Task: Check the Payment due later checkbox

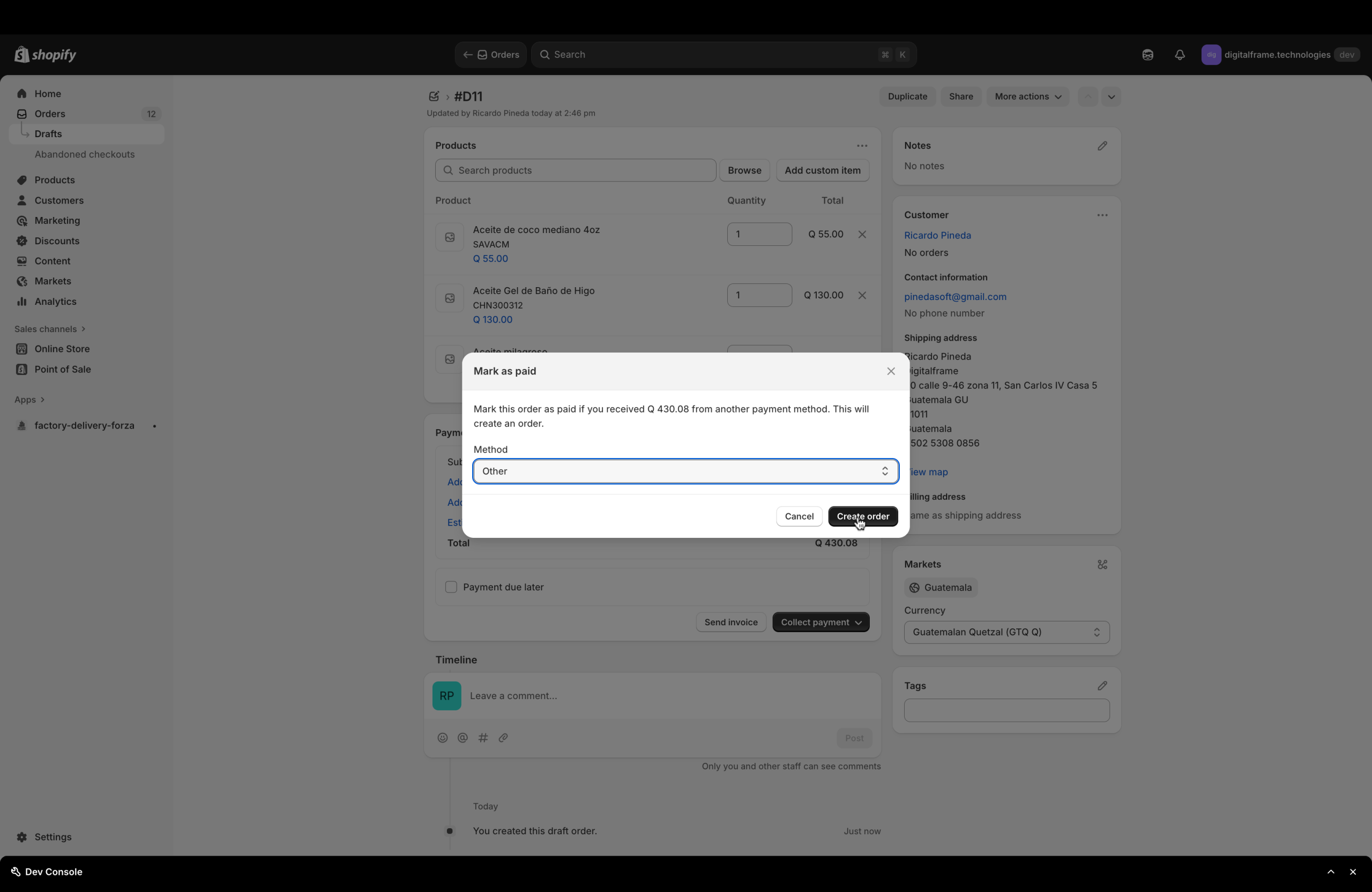Action: tap(451, 587)
